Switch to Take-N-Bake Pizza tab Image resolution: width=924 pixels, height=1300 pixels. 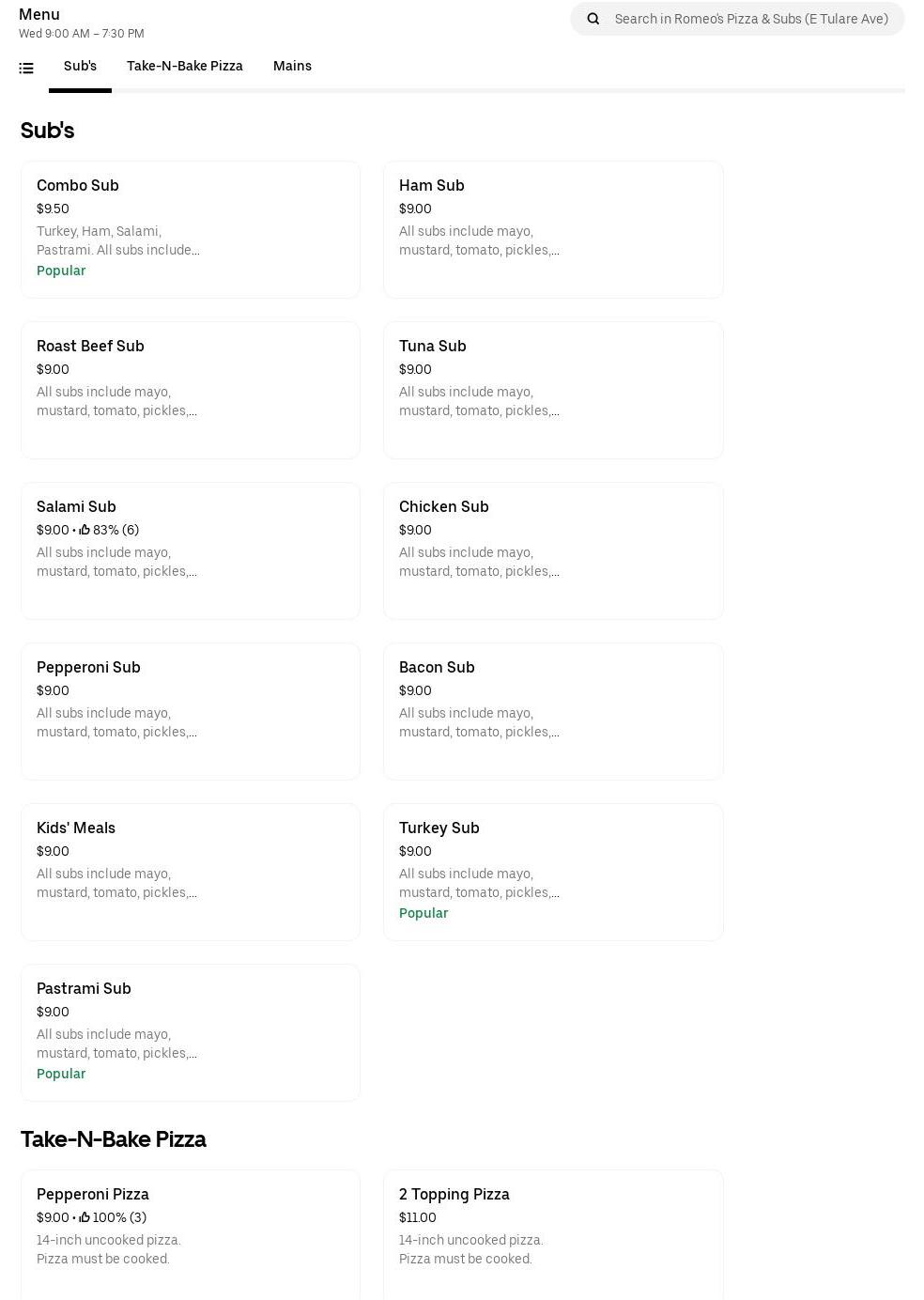click(185, 66)
